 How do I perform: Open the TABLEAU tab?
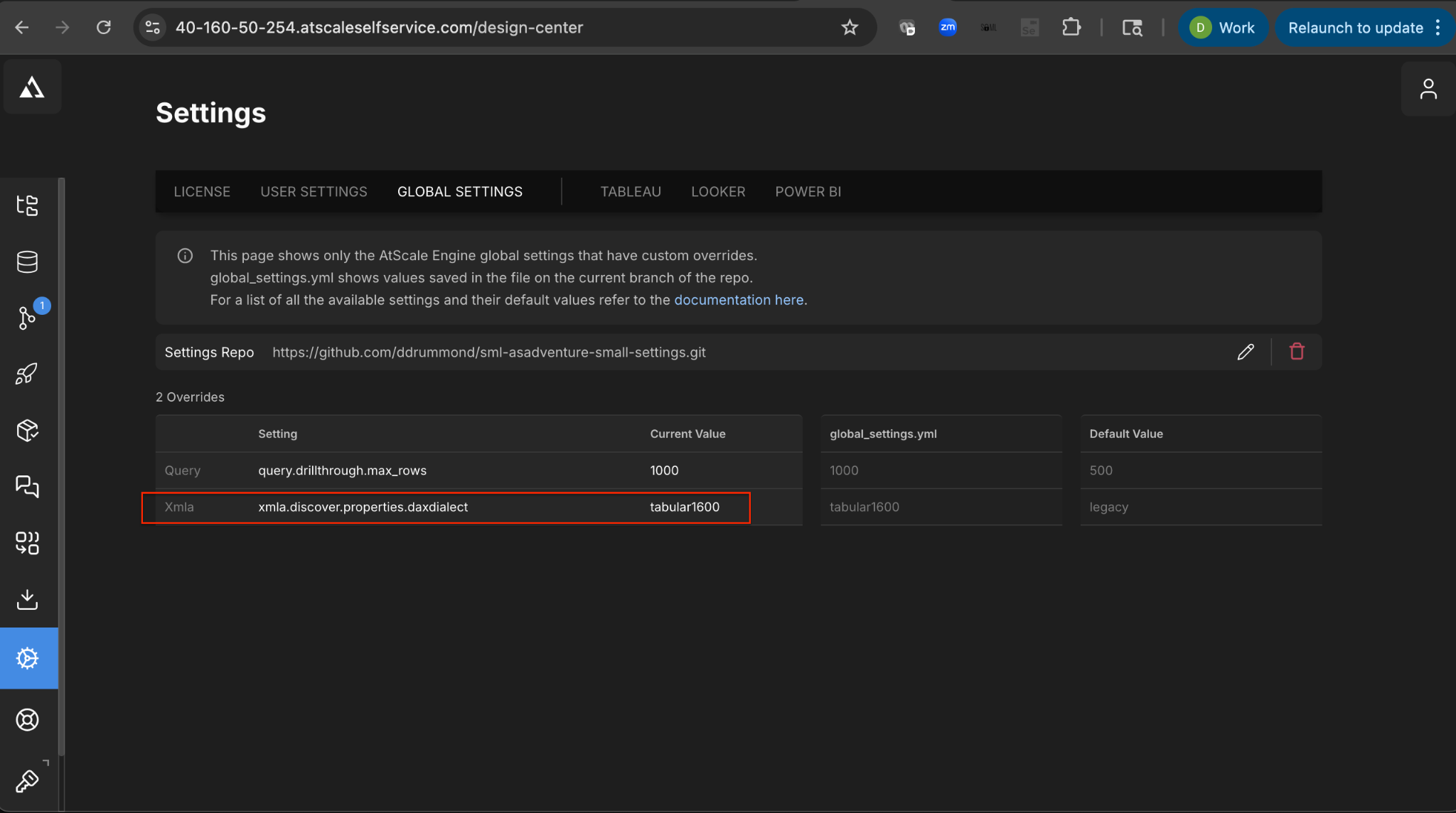(631, 192)
